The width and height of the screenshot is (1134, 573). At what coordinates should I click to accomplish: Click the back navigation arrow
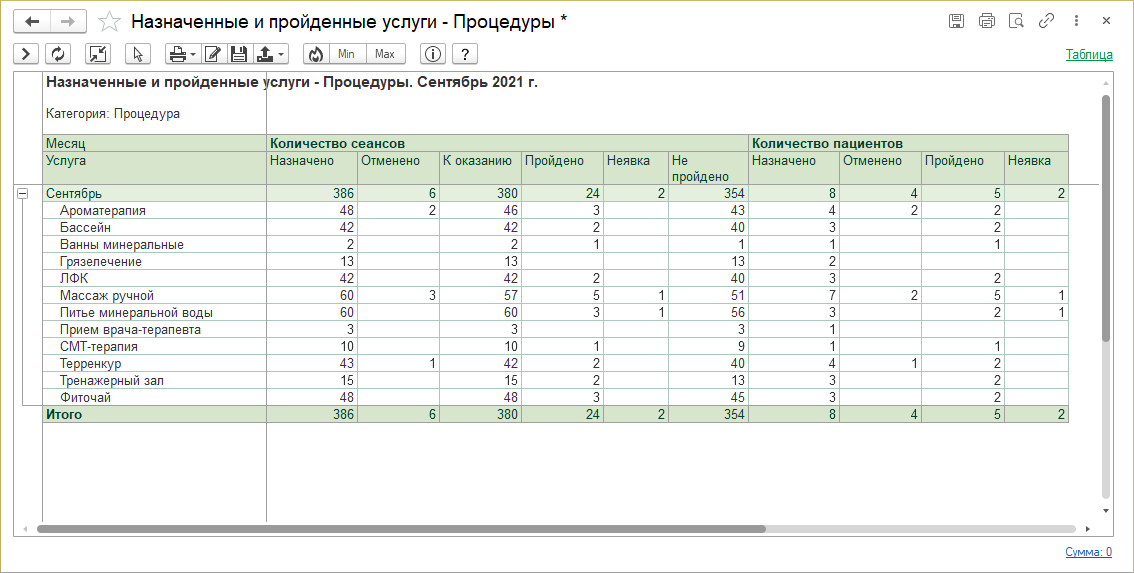[x=32, y=22]
